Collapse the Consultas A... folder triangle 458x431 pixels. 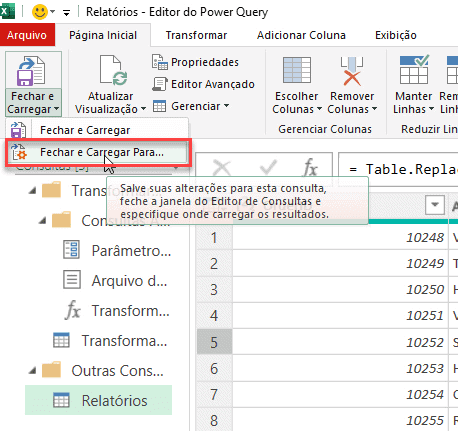coord(42,221)
